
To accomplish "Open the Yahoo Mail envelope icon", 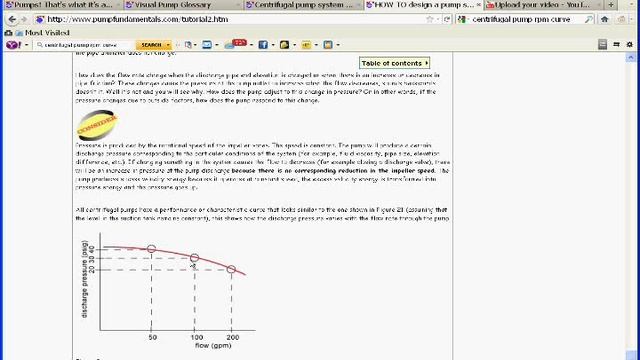I will (x=207, y=45).
